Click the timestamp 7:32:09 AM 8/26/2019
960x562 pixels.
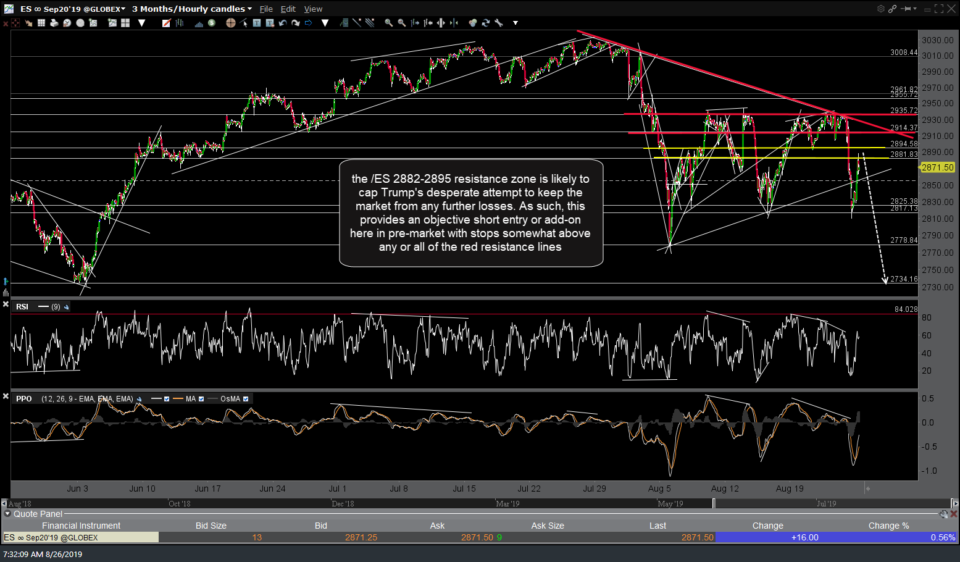pyautogui.click(x=42, y=554)
